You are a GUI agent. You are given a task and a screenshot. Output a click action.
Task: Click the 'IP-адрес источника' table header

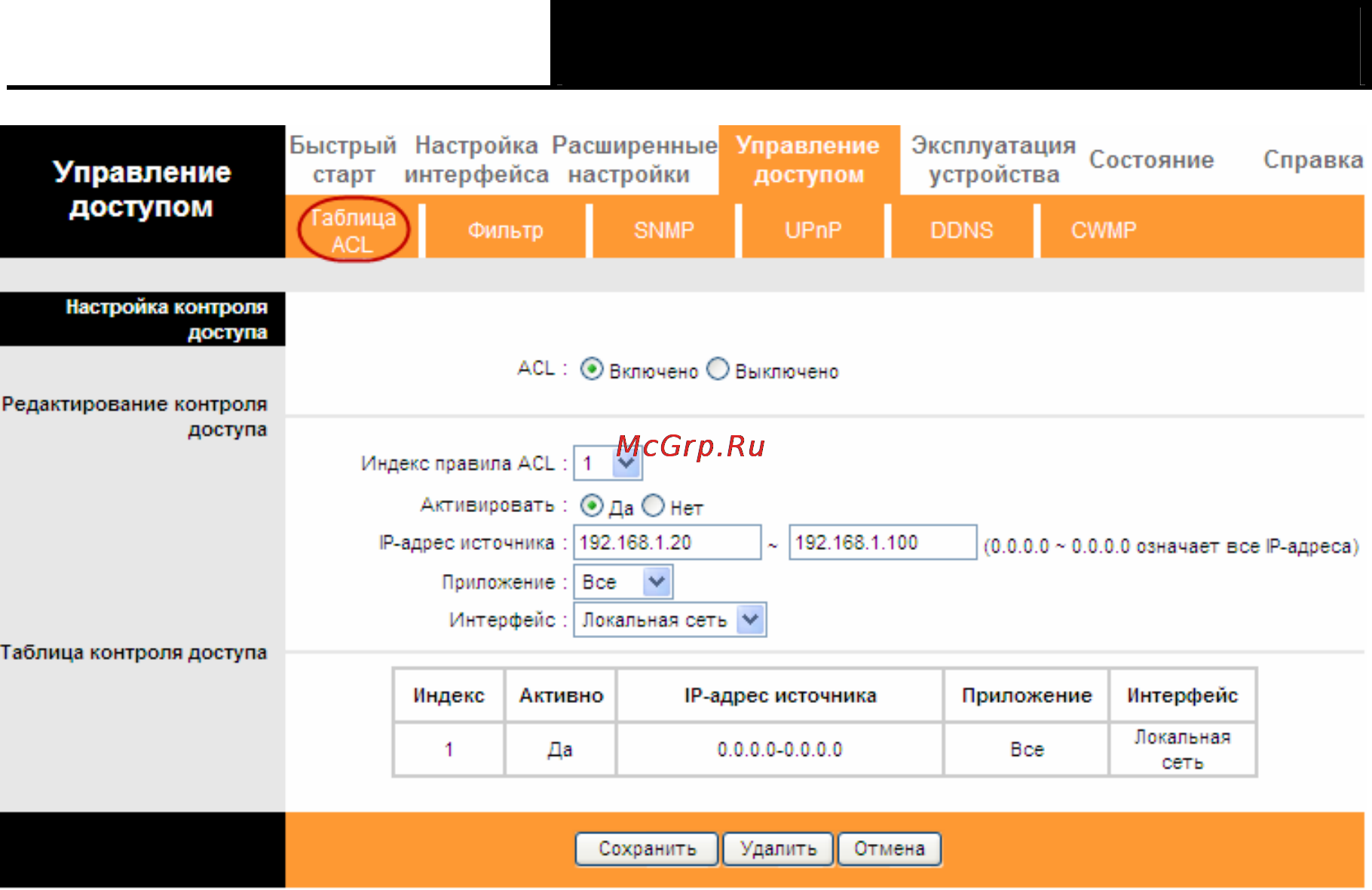pos(779,695)
